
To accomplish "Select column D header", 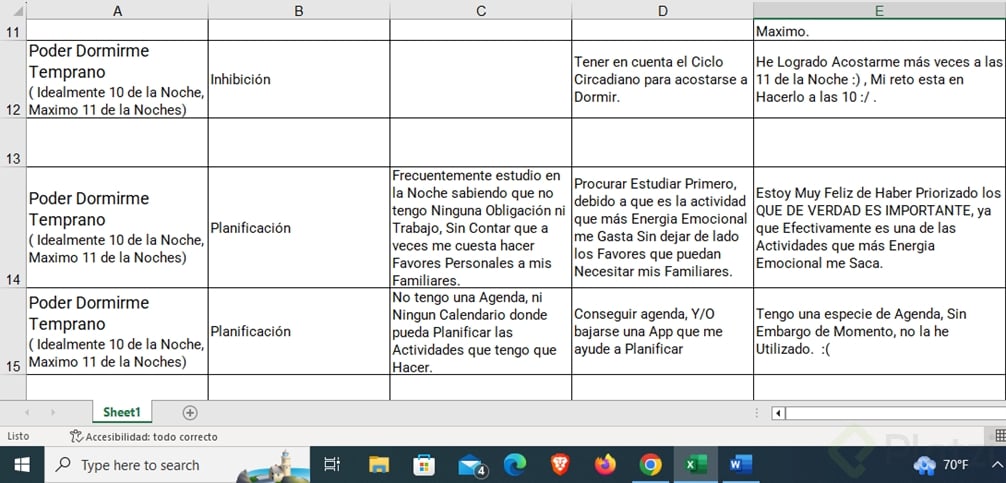I will [x=663, y=10].
